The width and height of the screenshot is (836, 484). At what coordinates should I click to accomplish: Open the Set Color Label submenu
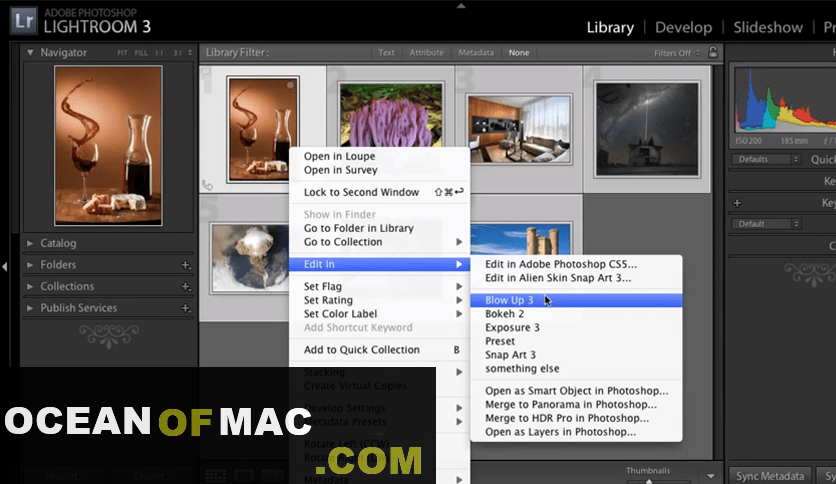[379, 314]
